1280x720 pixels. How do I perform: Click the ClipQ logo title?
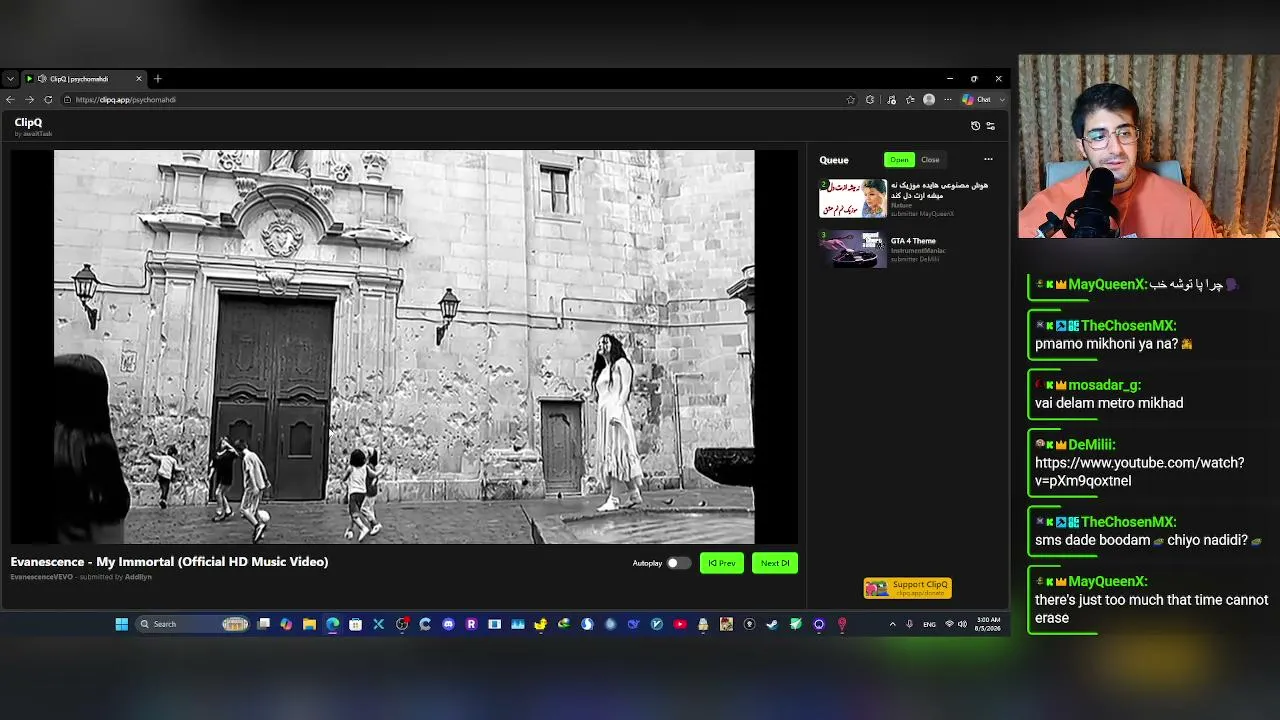[28, 123]
